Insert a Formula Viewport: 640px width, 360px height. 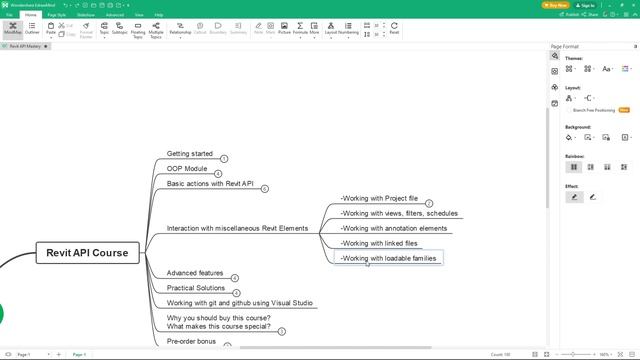pyautogui.click(x=300, y=29)
